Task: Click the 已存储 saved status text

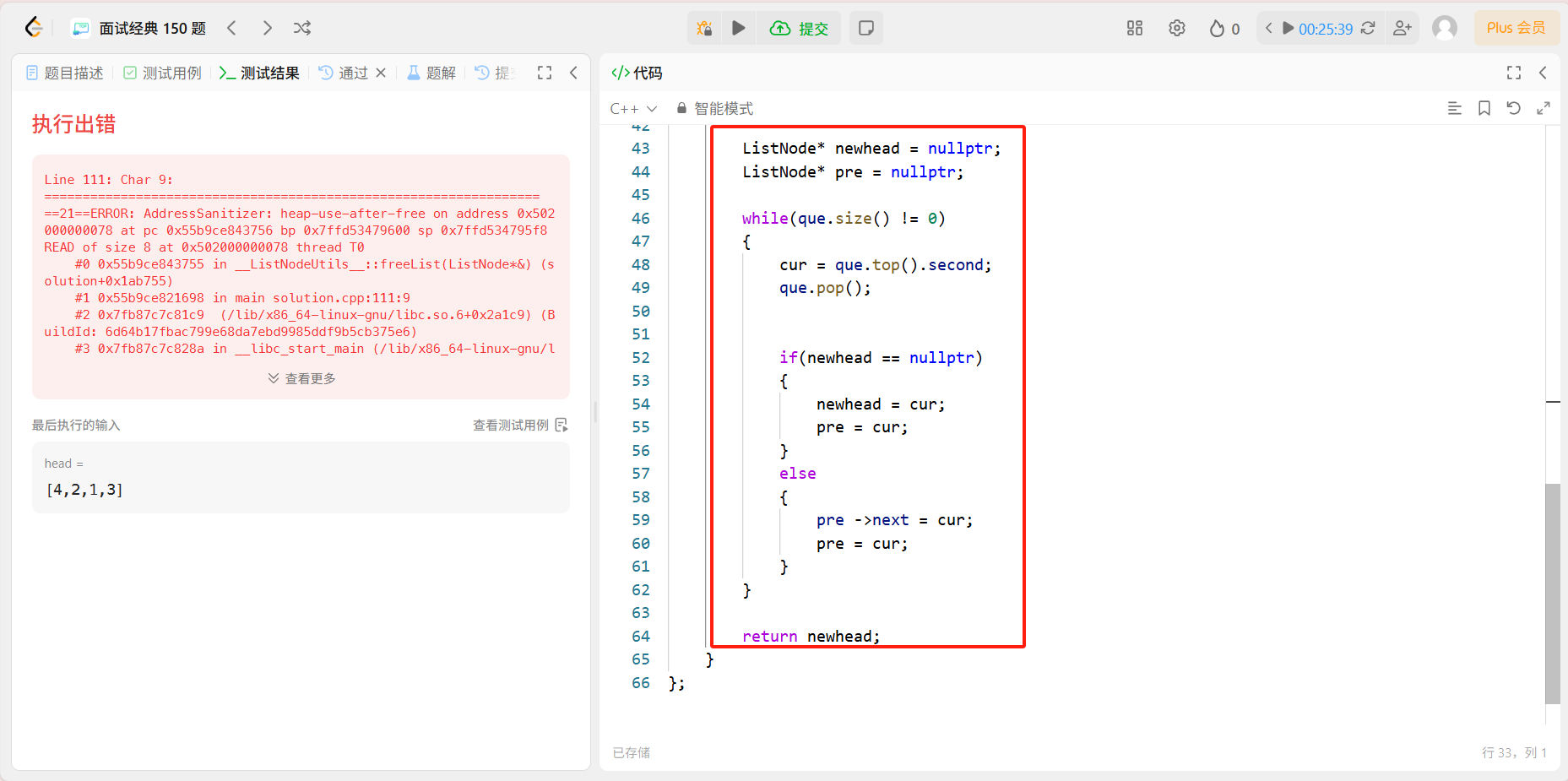Action: [632, 752]
